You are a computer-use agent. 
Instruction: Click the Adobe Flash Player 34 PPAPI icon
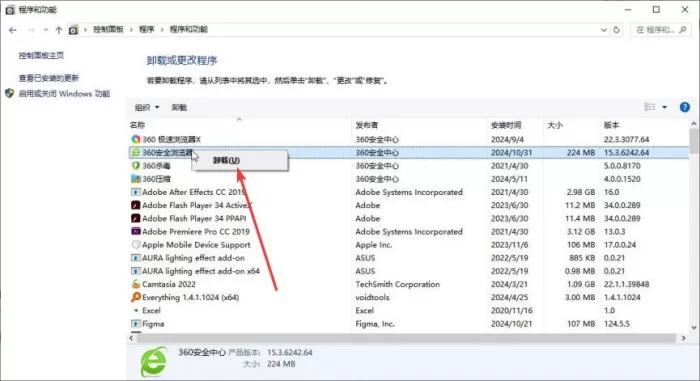click(136, 218)
